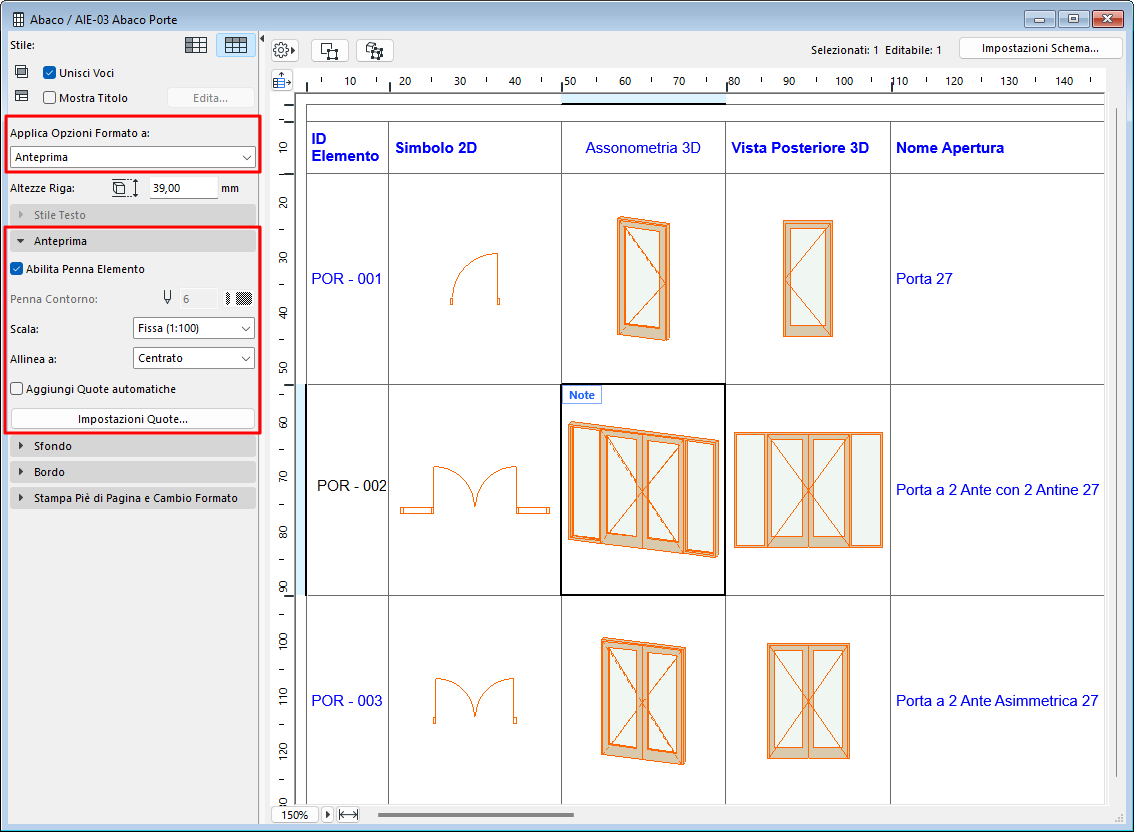Click the Altezze Riga value field
Viewport: 1134px width, 832px height.
[183, 188]
